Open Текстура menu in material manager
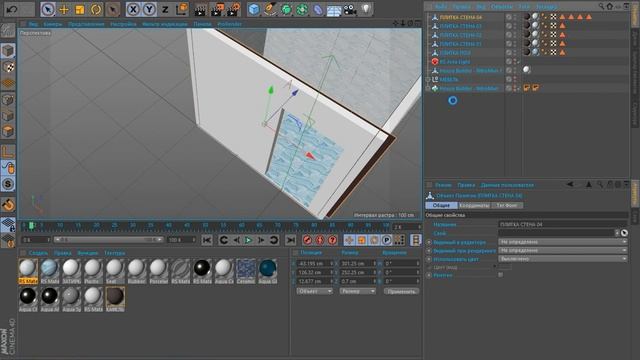 [x=114, y=253]
